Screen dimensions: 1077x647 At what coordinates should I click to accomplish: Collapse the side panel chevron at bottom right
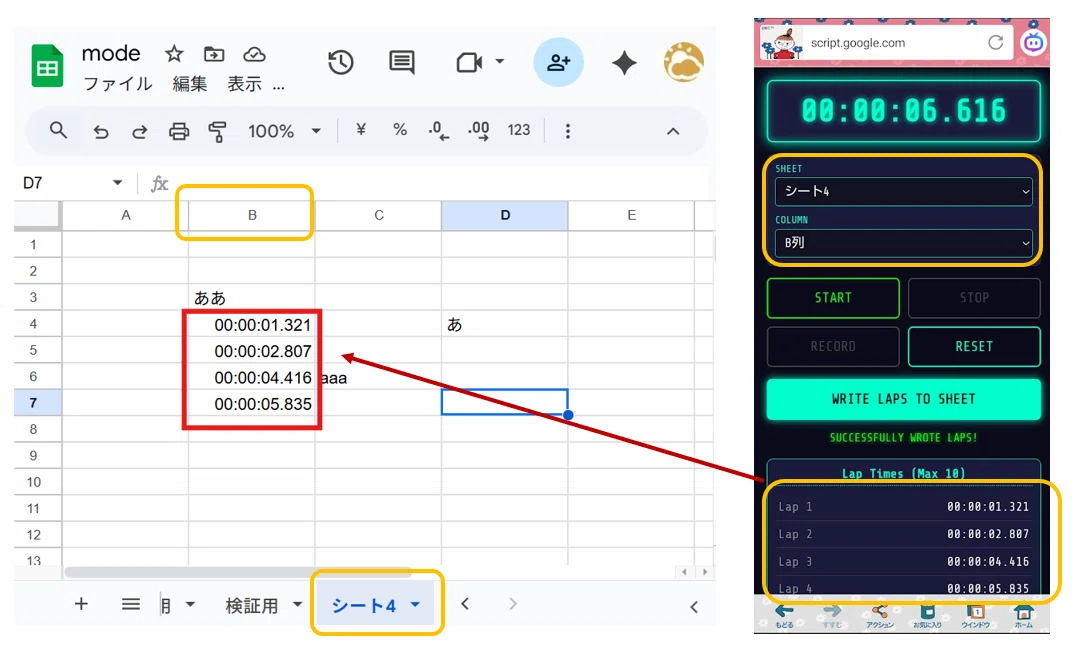point(694,606)
